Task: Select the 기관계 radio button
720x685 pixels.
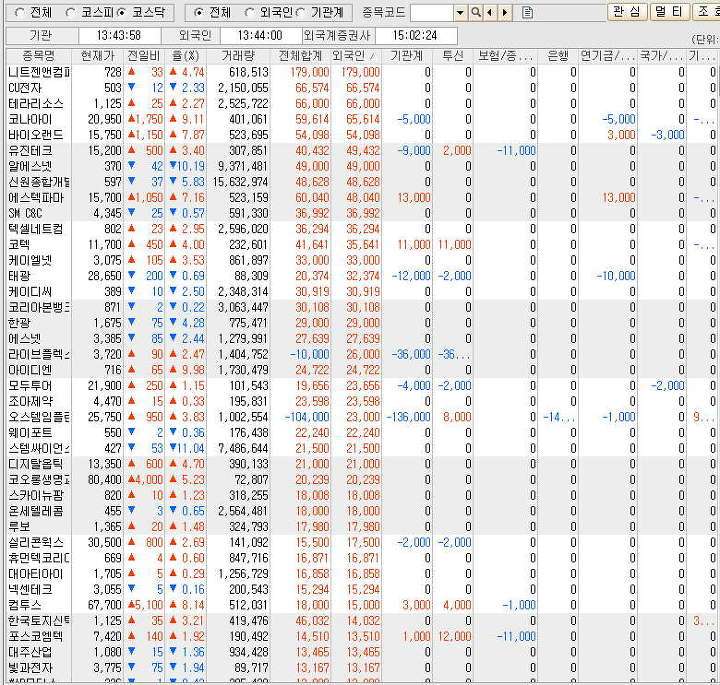Action: tap(300, 13)
